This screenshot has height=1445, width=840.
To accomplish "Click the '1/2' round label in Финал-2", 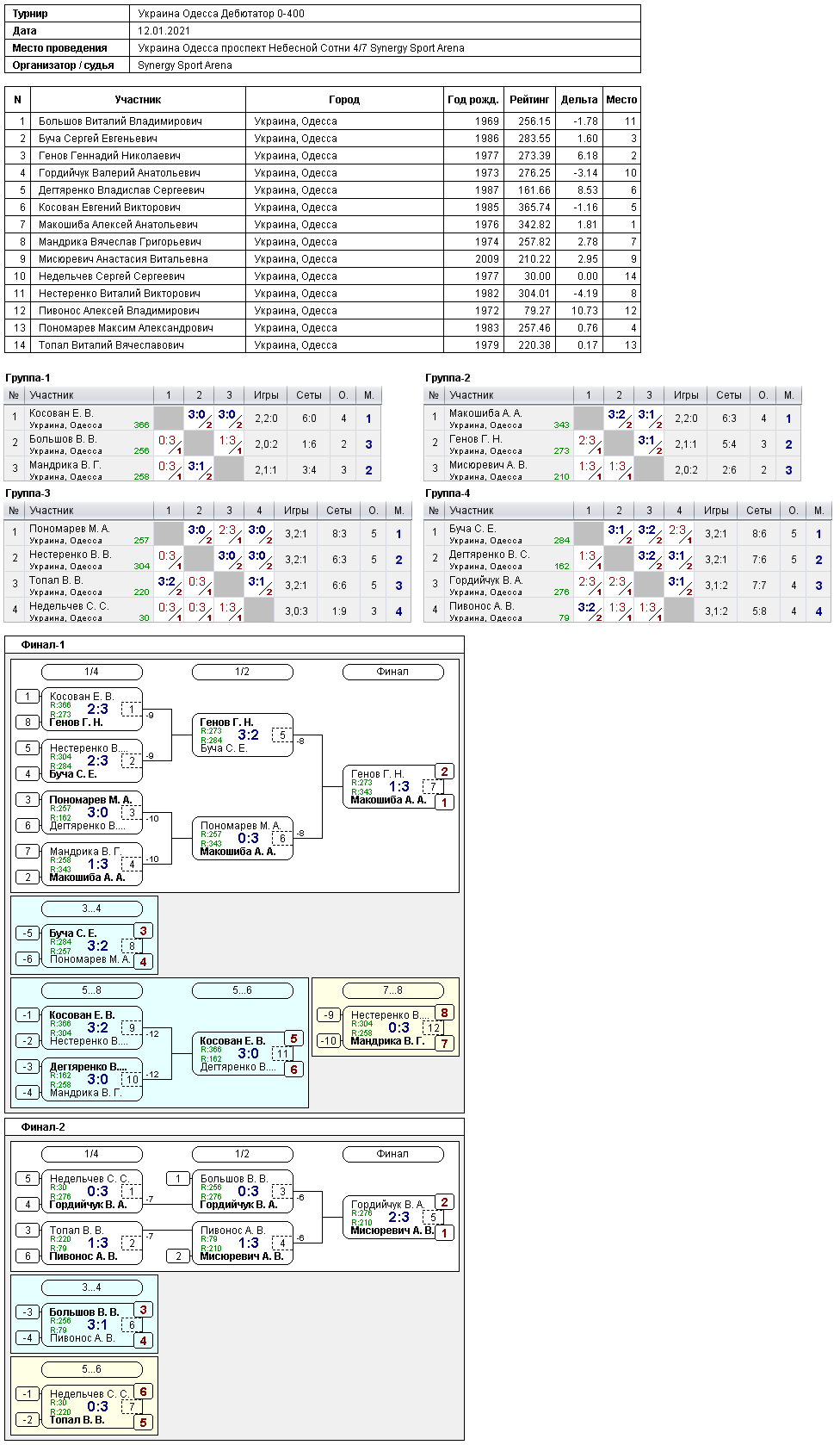I will 242,1154.
